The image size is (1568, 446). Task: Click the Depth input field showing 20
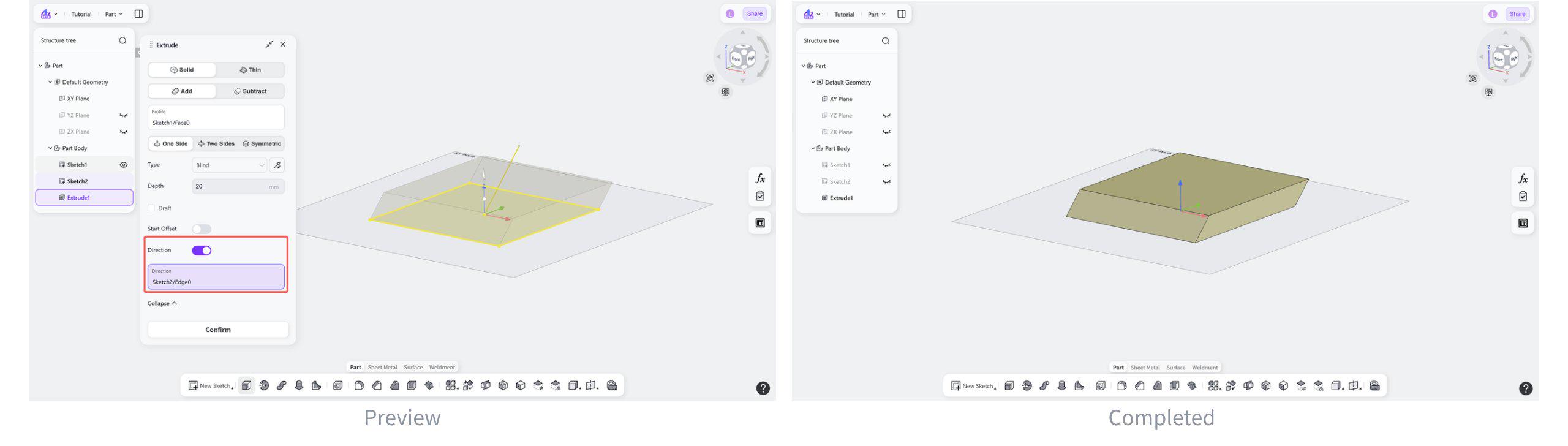[238, 186]
